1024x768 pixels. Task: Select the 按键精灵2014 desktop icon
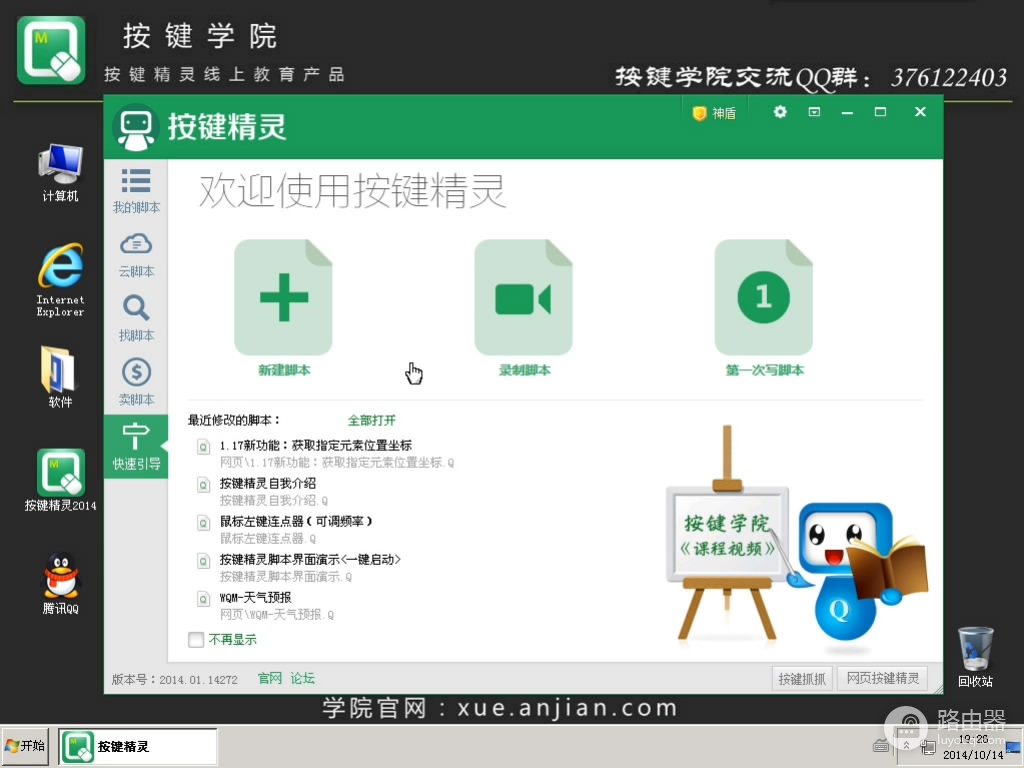[x=60, y=480]
